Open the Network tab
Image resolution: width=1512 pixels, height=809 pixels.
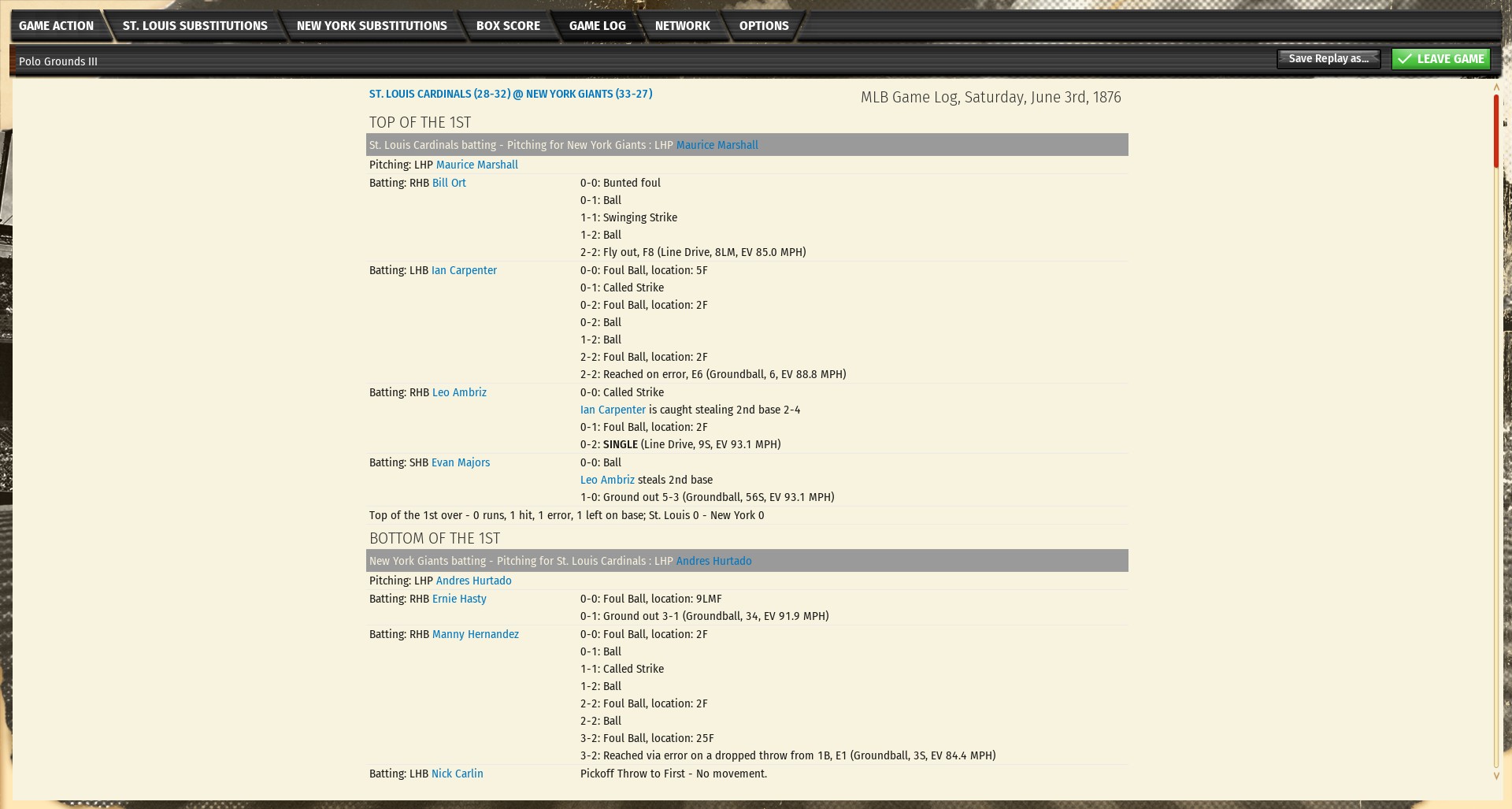(x=682, y=26)
